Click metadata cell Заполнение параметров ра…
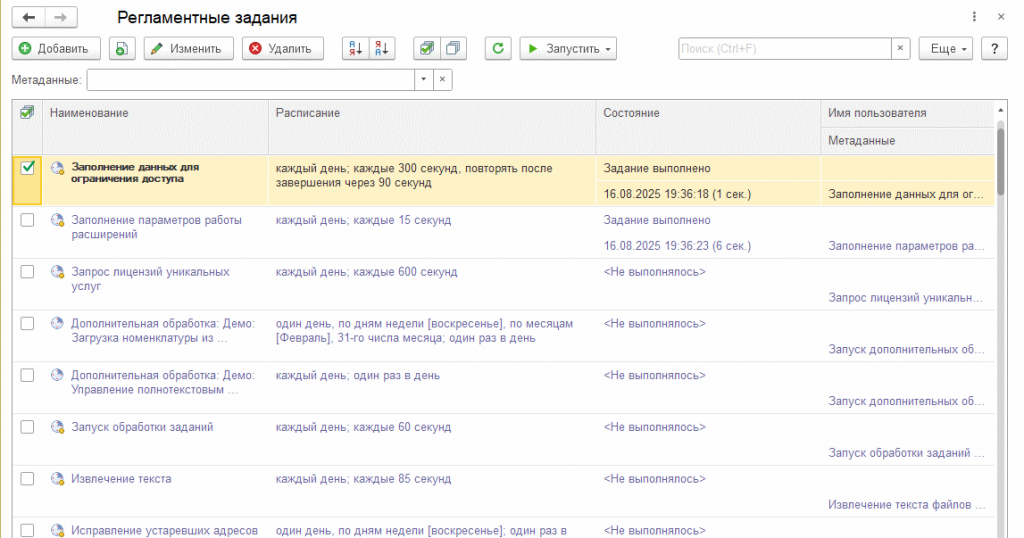The height and width of the screenshot is (538, 1024). (x=906, y=246)
